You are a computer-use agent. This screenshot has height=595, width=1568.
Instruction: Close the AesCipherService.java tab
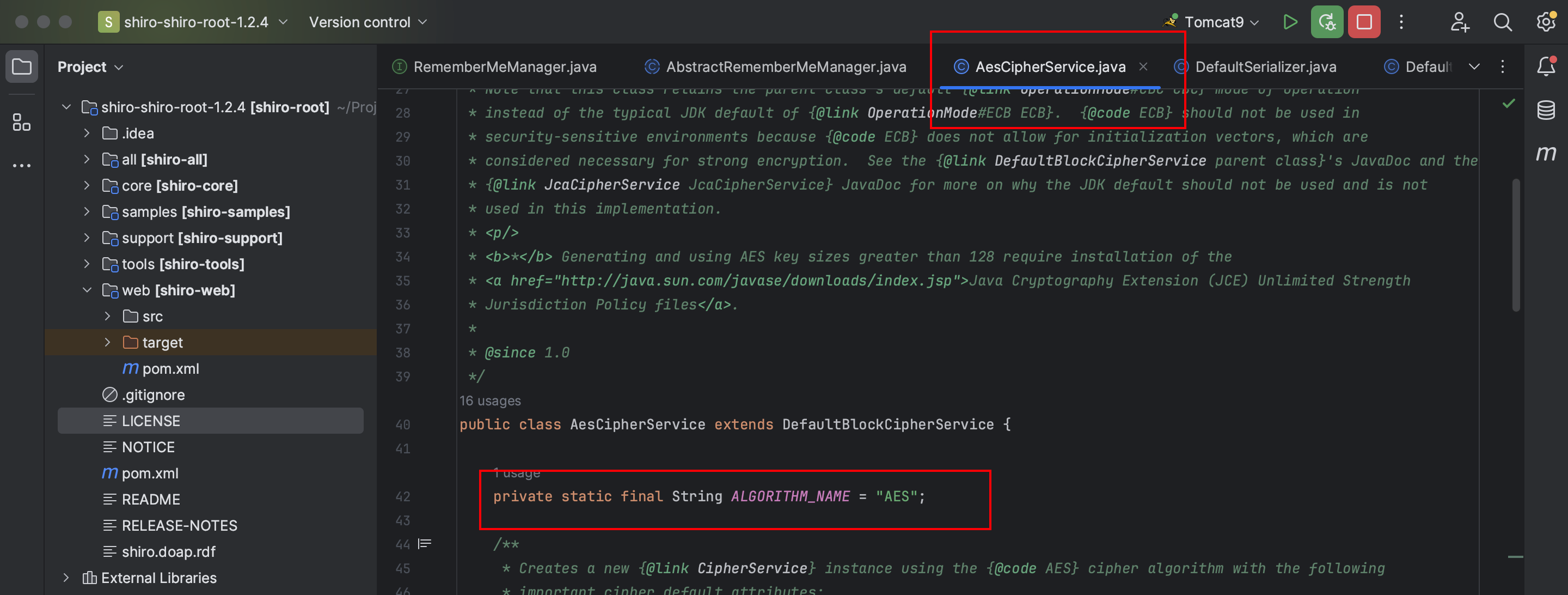point(1143,66)
